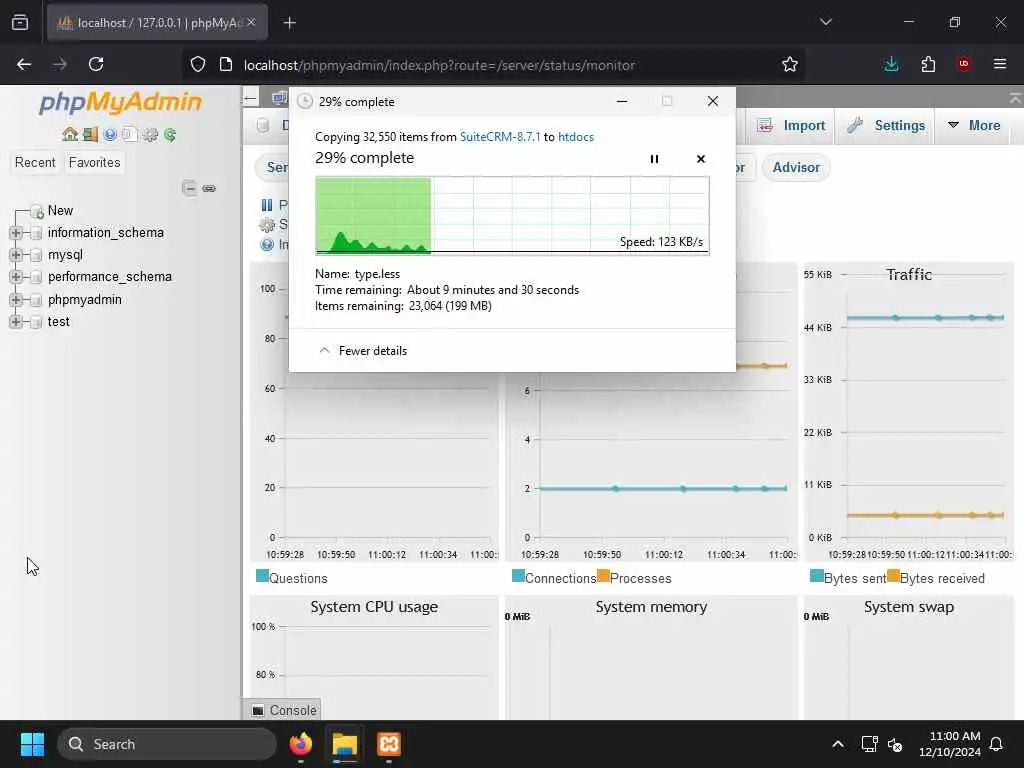Viewport: 1024px width, 768px height.
Task: Open Firefox application hamburger menu
Action: 1000,64
